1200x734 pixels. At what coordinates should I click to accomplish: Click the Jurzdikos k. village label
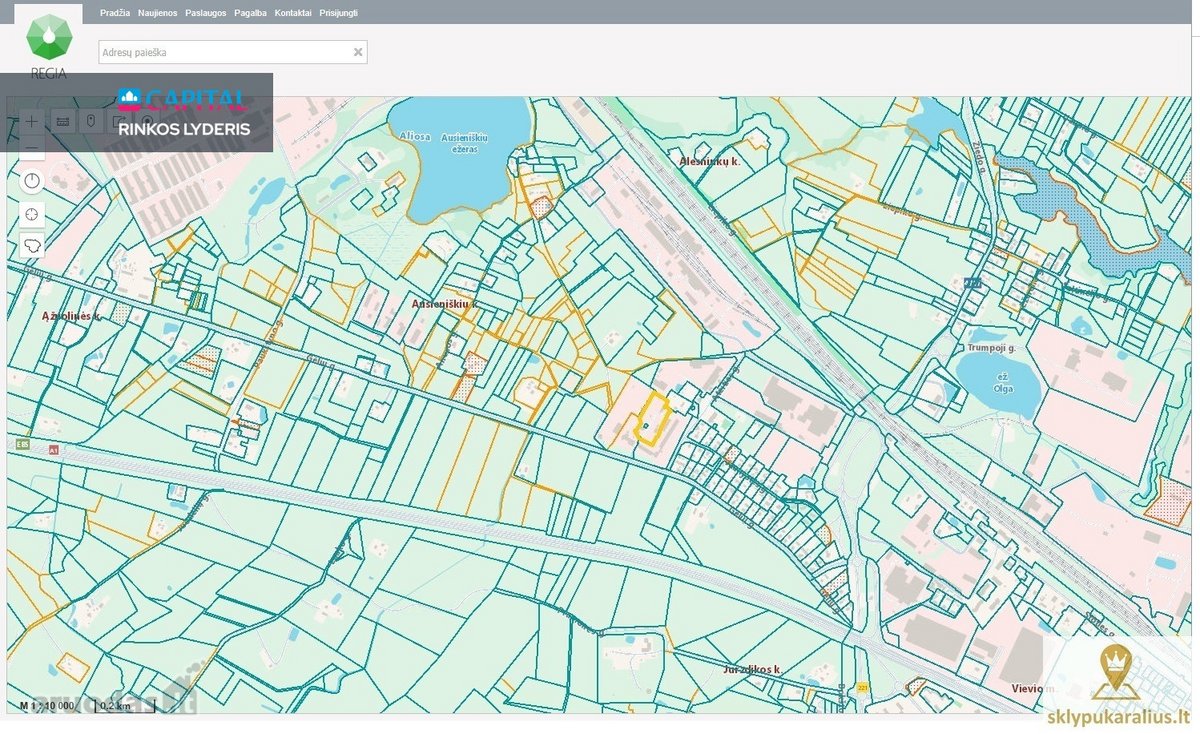(751, 668)
